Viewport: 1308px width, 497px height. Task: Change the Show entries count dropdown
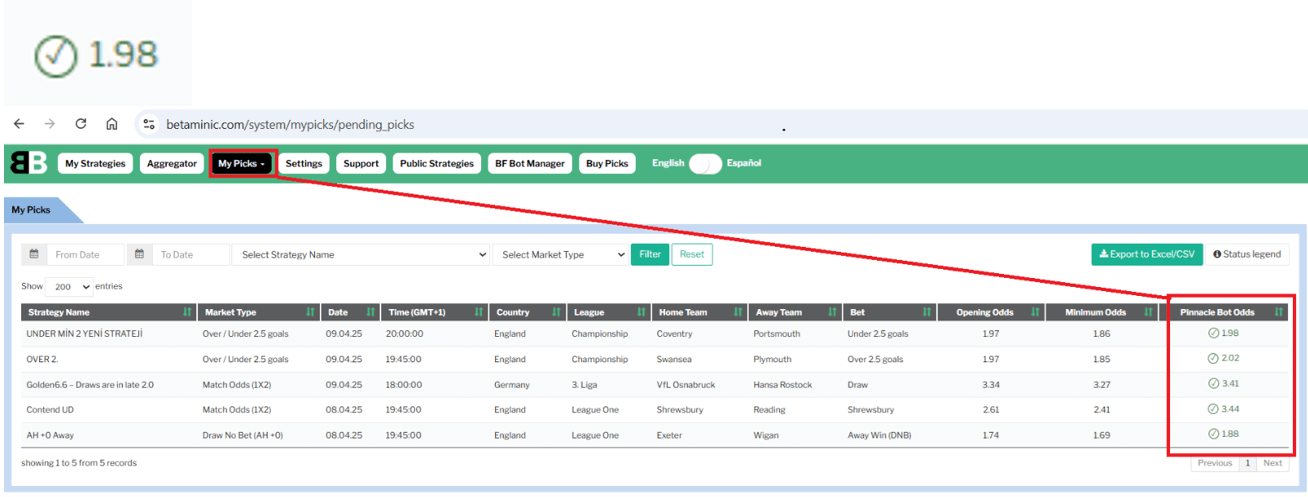click(x=69, y=287)
